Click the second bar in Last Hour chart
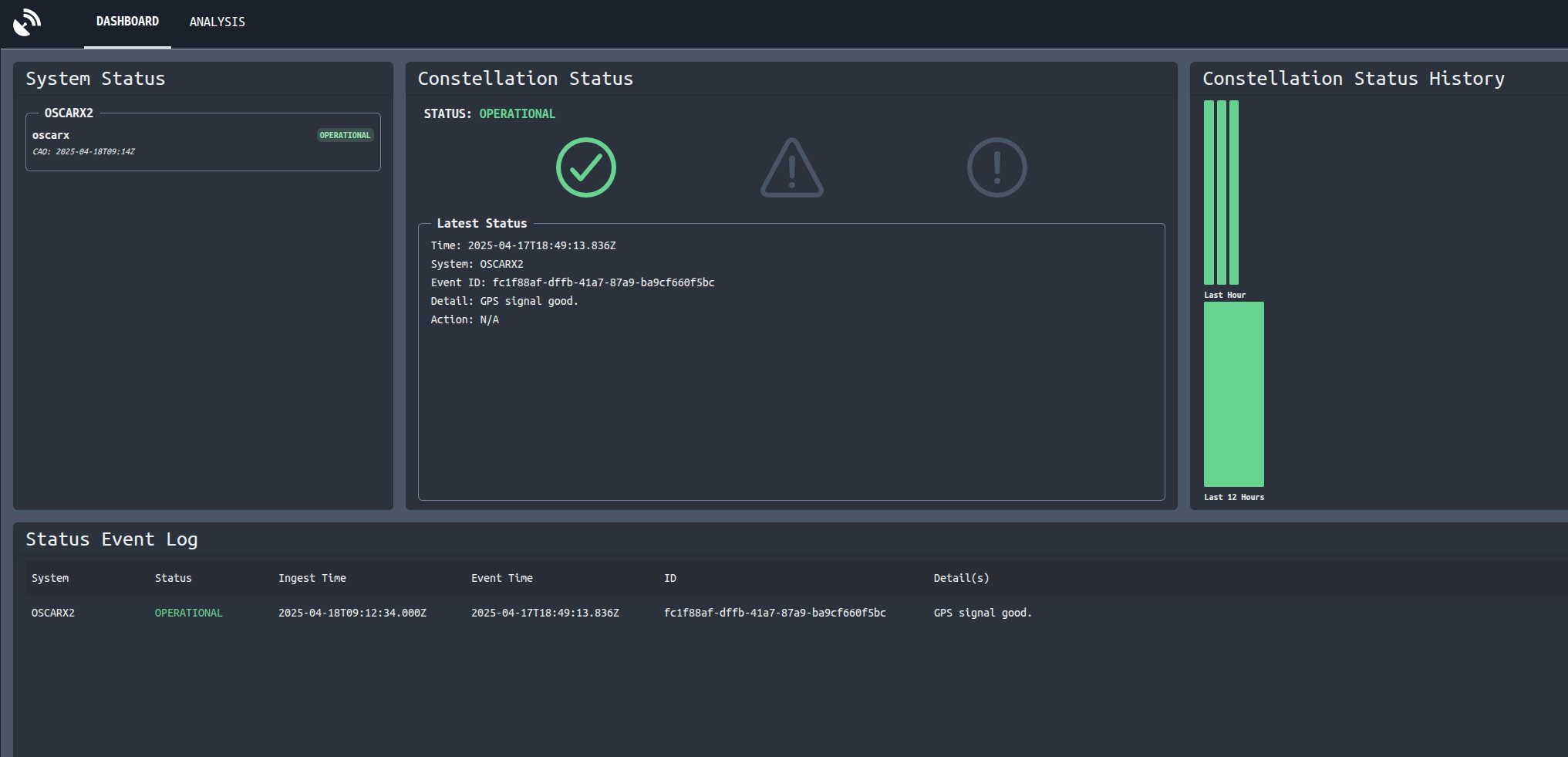Screen dimensions: 1568x757 tap(1222, 192)
